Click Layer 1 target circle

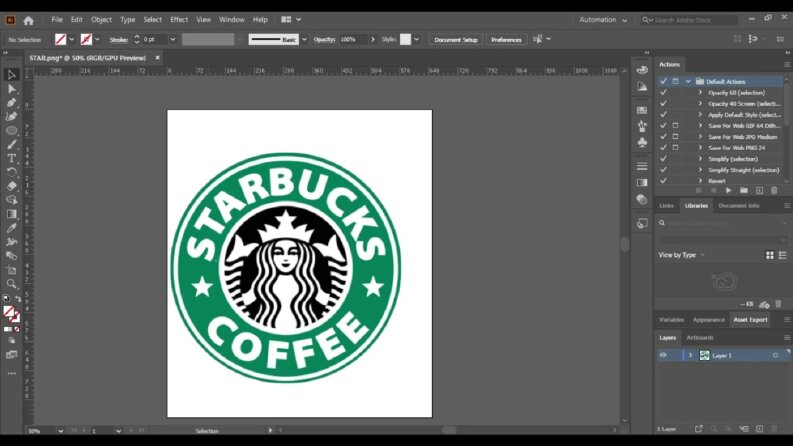coord(775,355)
